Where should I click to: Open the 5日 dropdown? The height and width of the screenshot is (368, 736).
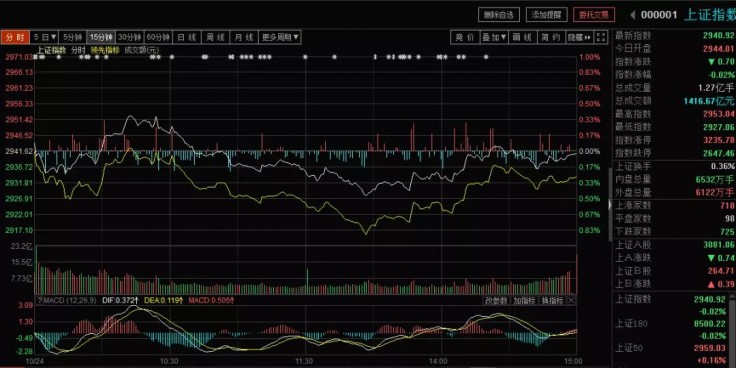coord(45,37)
